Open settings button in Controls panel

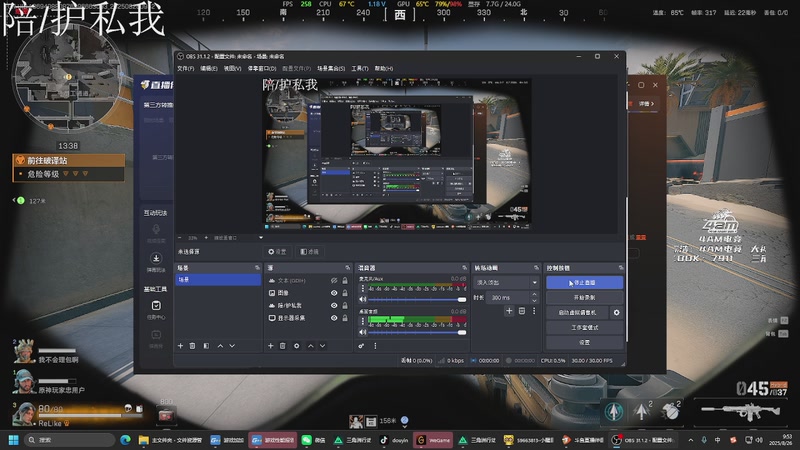click(584, 342)
